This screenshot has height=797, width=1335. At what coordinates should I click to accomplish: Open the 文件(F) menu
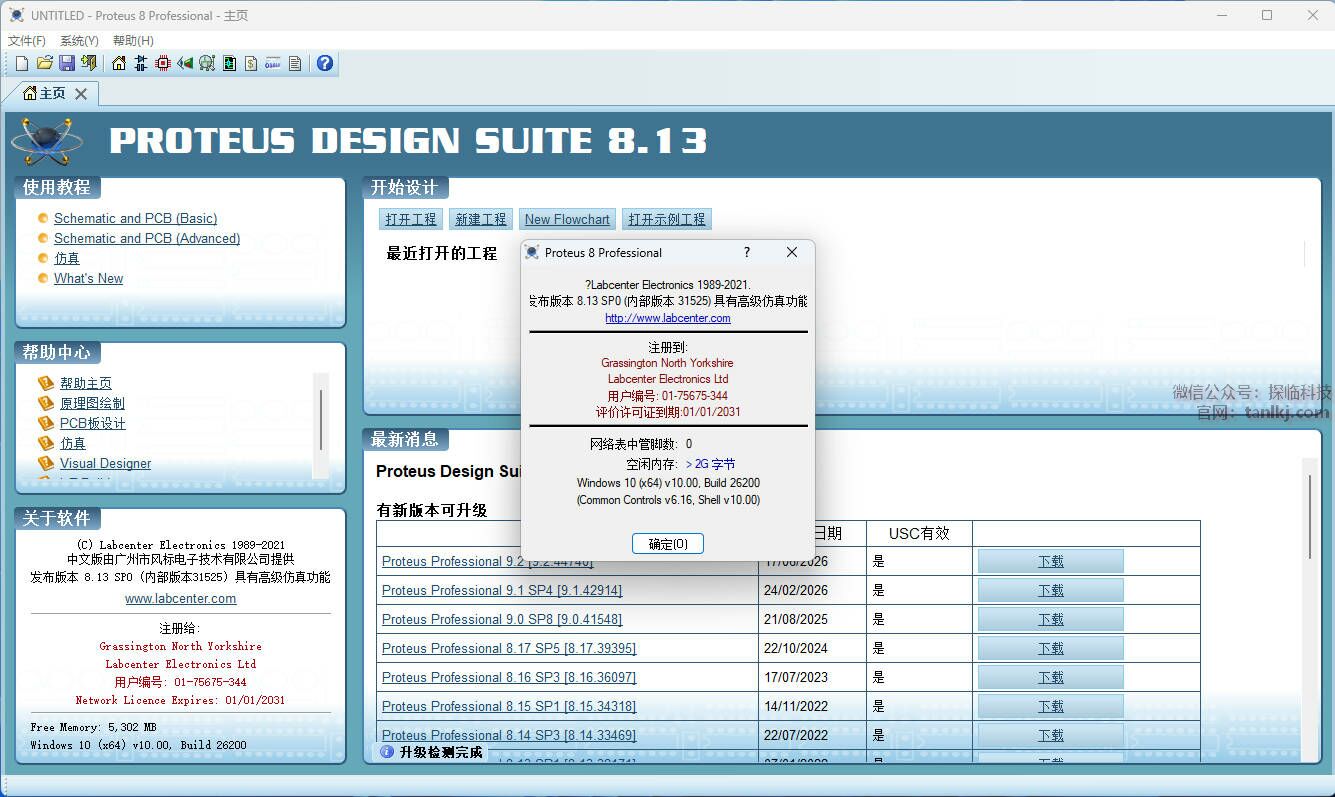click(x=27, y=41)
